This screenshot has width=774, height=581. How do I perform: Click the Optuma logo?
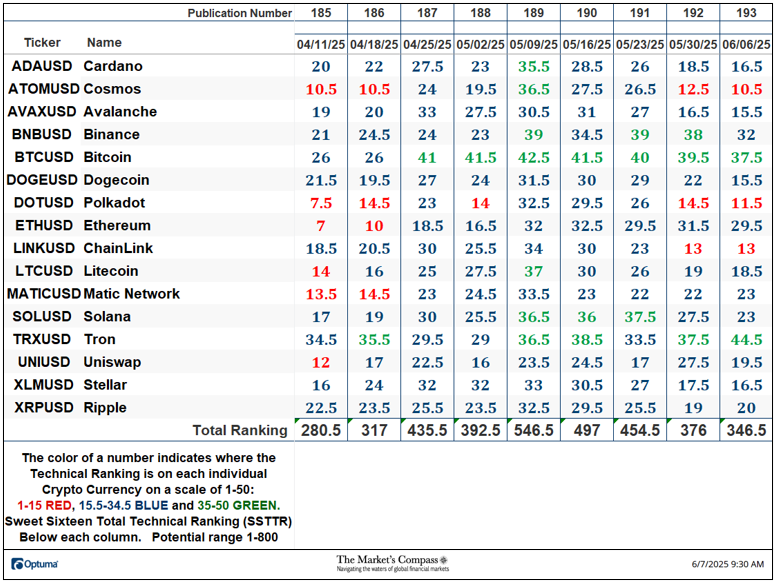pos(35,564)
